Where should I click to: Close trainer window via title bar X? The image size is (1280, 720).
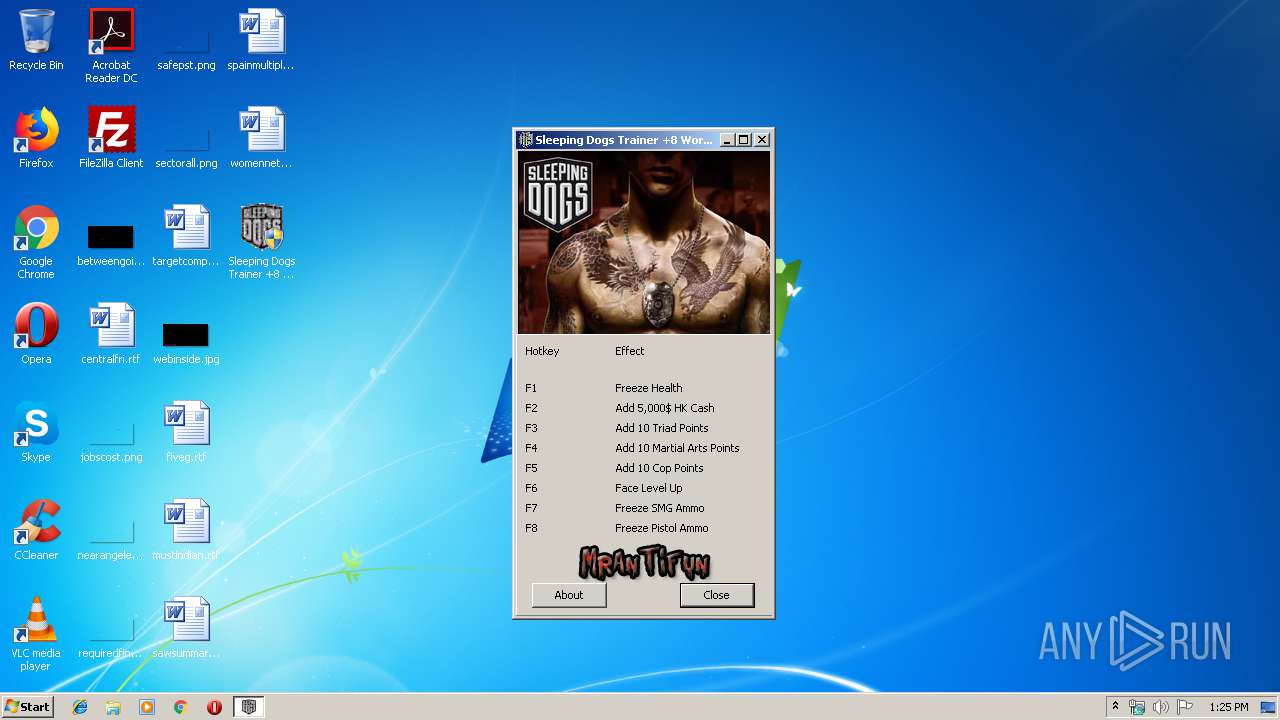click(x=762, y=140)
